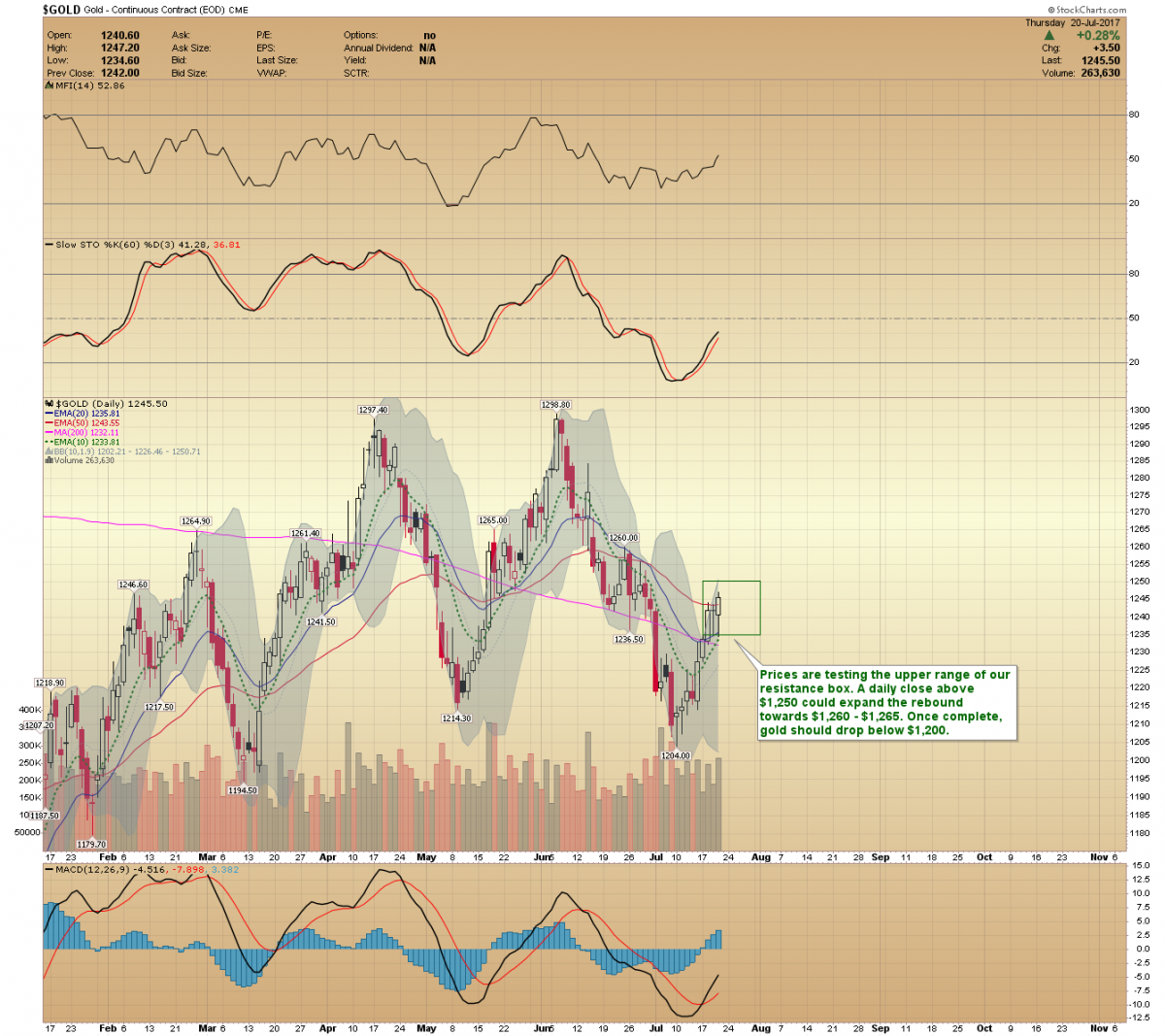This screenshot has width=1165, height=1036.
Task: Click the green up-arrow change indicator
Action: point(1048,35)
